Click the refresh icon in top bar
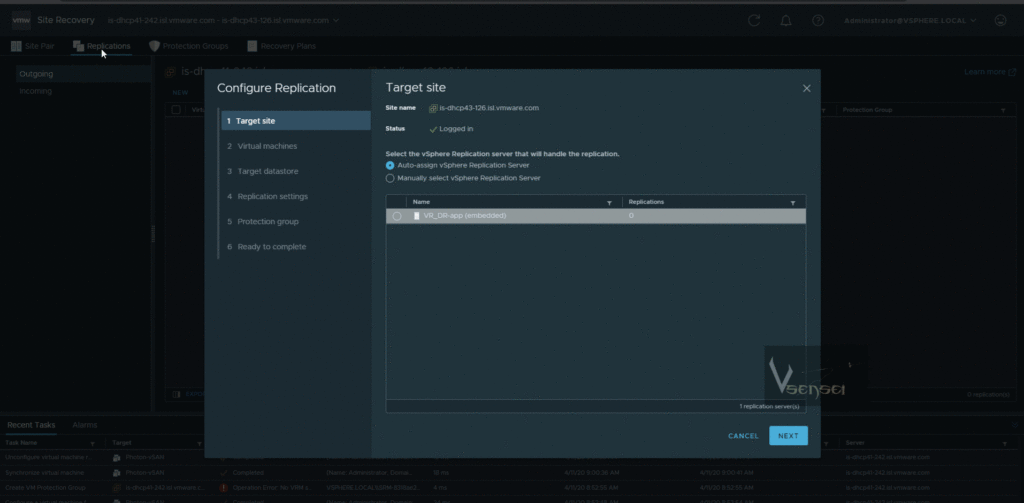 (754, 20)
